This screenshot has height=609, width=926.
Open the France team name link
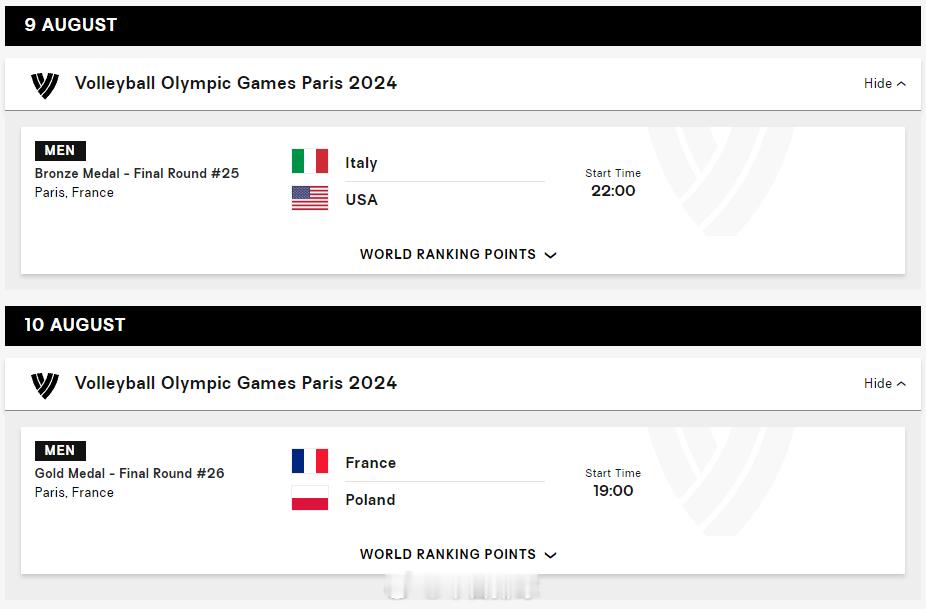click(x=371, y=463)
